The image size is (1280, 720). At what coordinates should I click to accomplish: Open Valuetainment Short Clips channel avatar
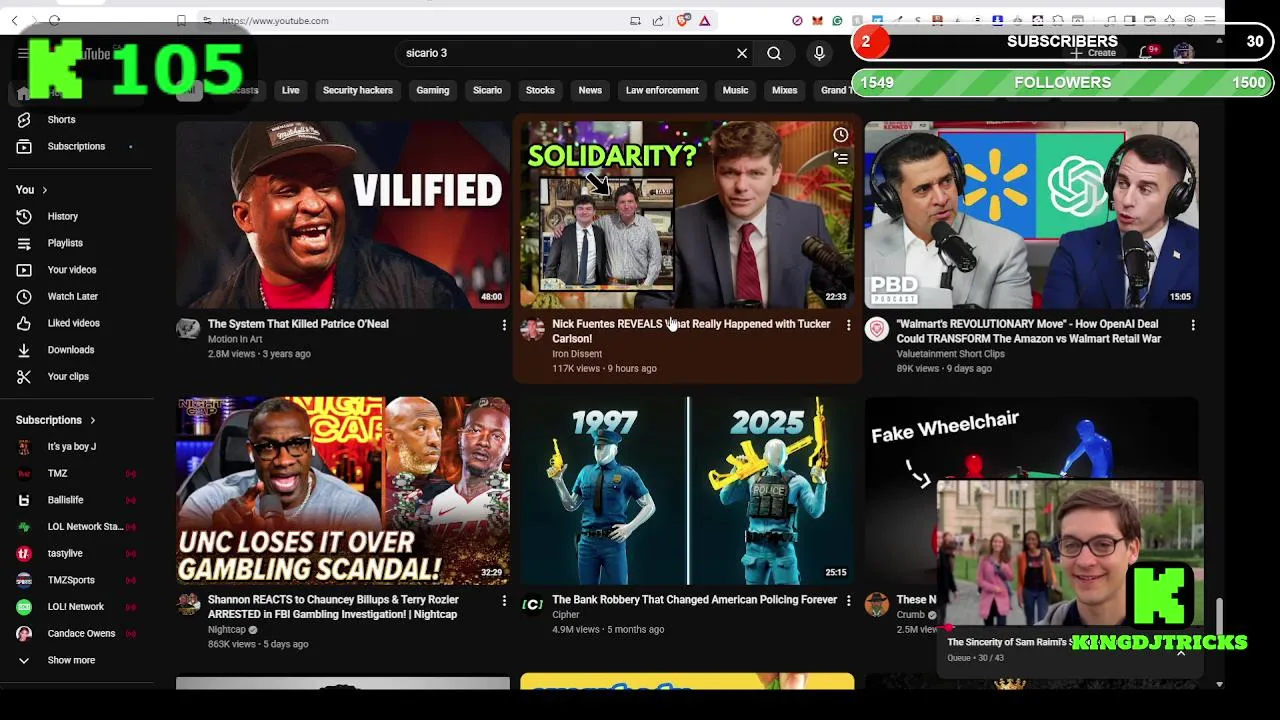877,329
